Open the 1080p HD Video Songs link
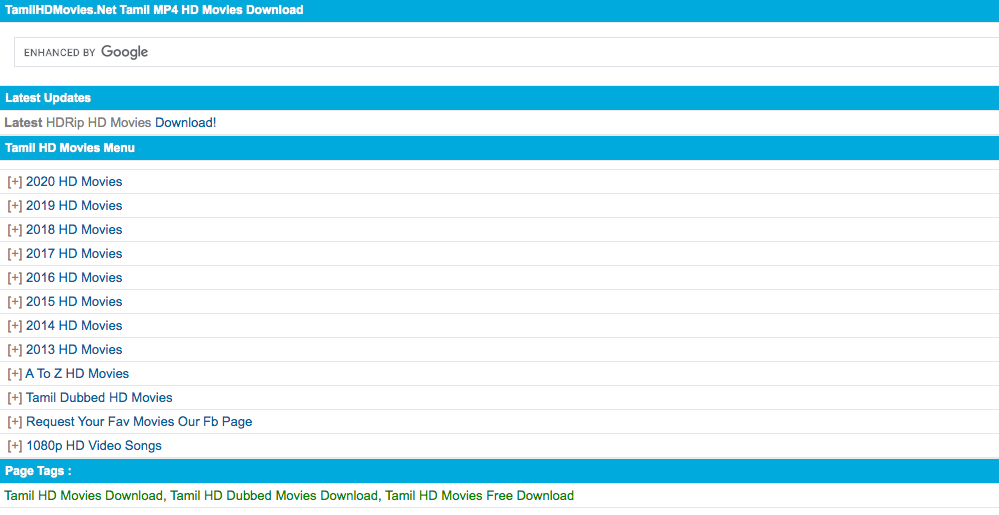The height and width of the screenshot is (515, 999). click(94, 446)
